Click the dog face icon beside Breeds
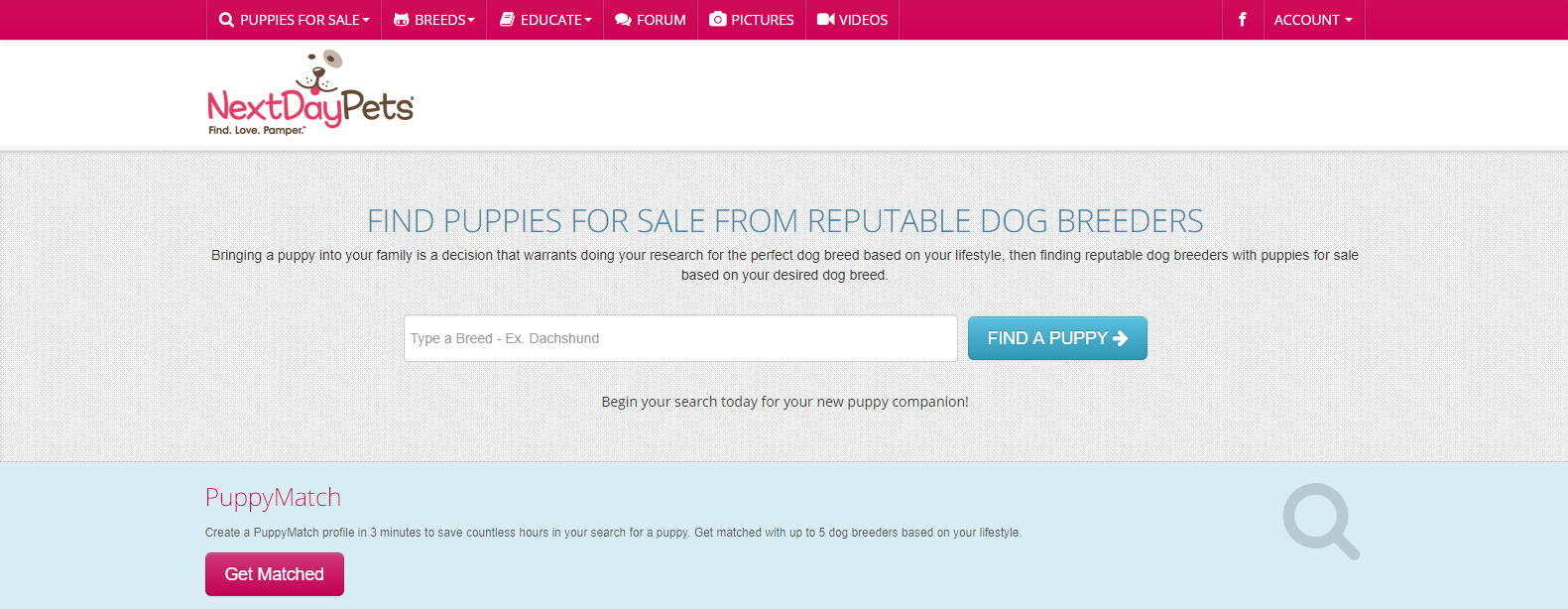The height and width of the screenshot is (609, 1568). click(402, 20)
